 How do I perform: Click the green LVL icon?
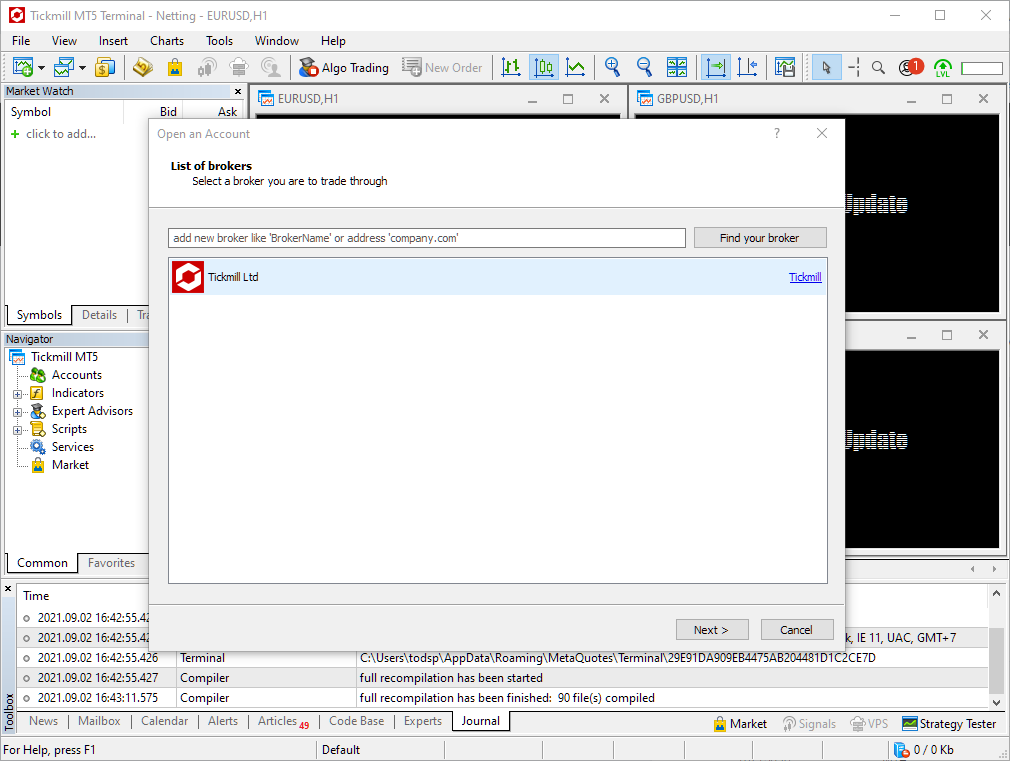[x=943, y=68]
